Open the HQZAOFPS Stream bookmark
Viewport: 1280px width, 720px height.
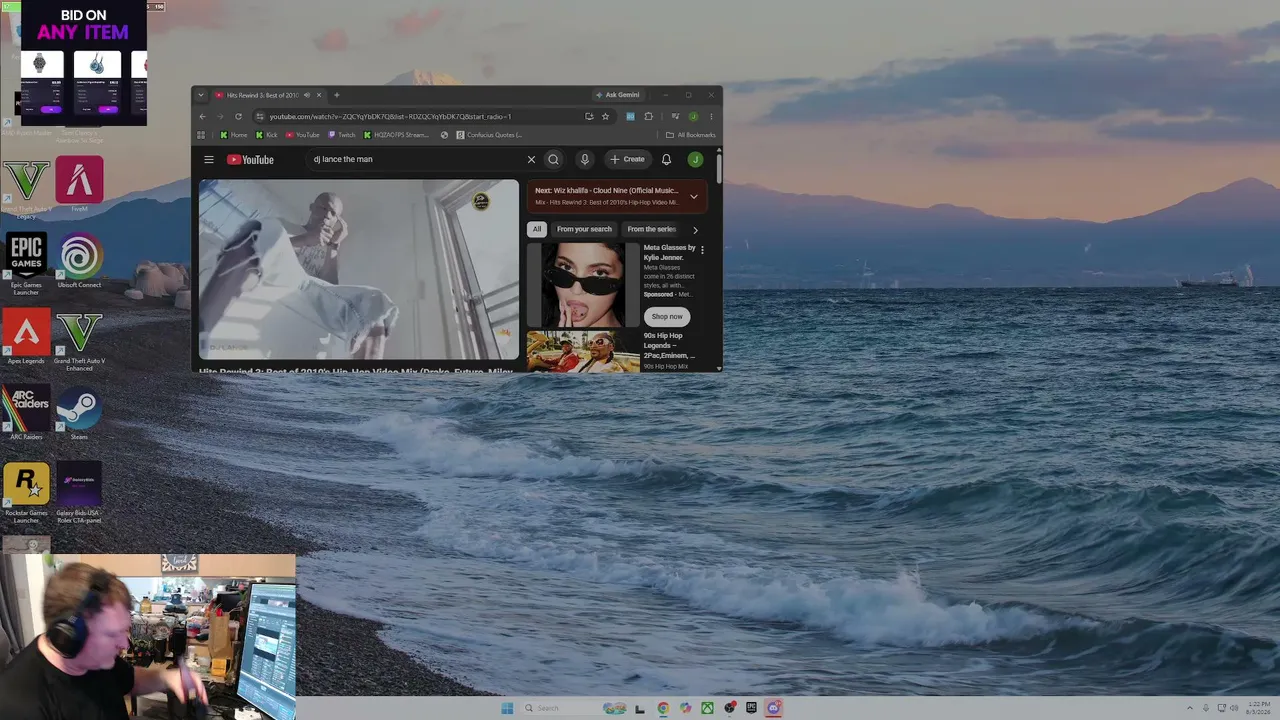[396, 135]
